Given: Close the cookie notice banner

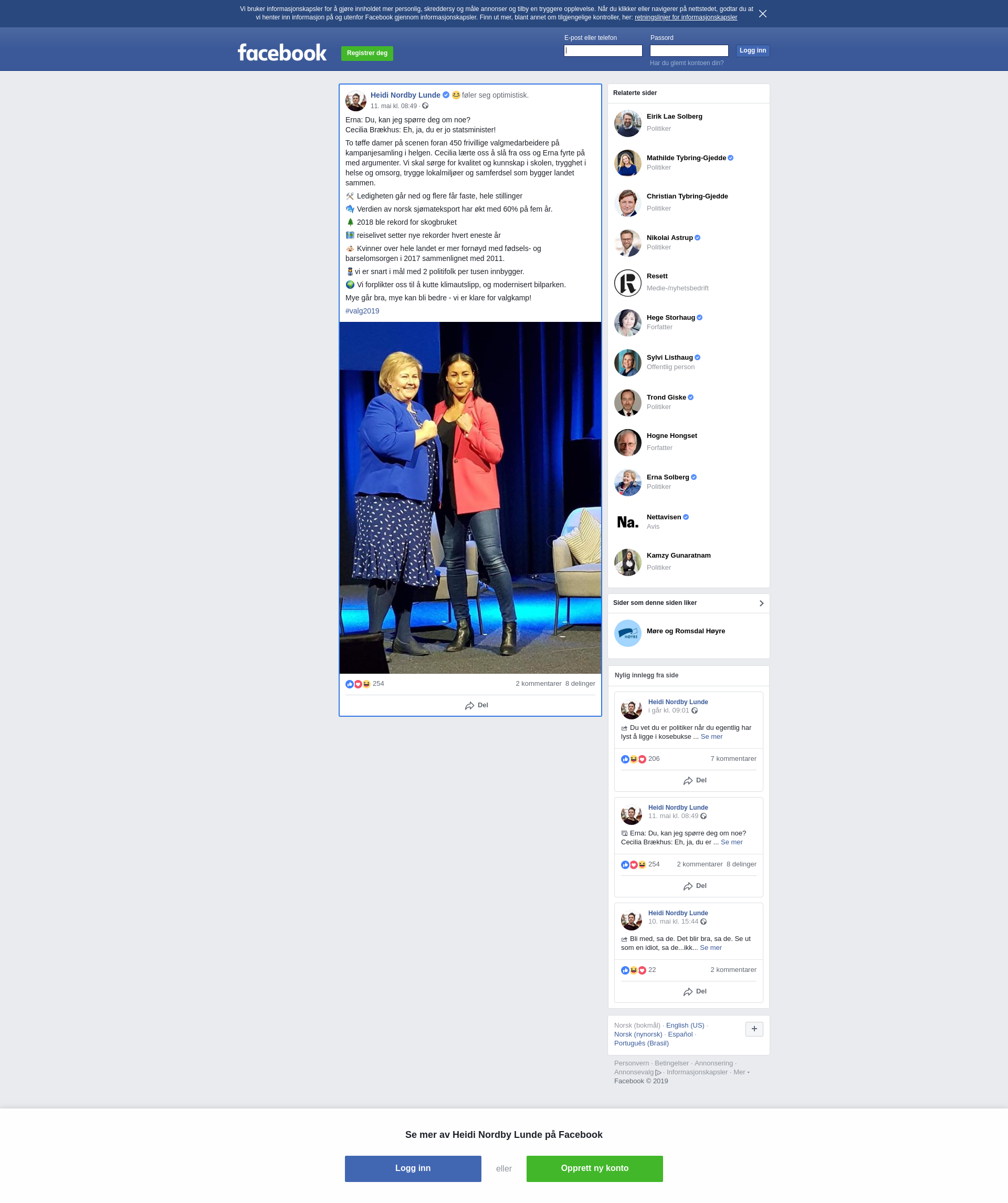Looking at the screenshot, I should (x=762, y=14).
